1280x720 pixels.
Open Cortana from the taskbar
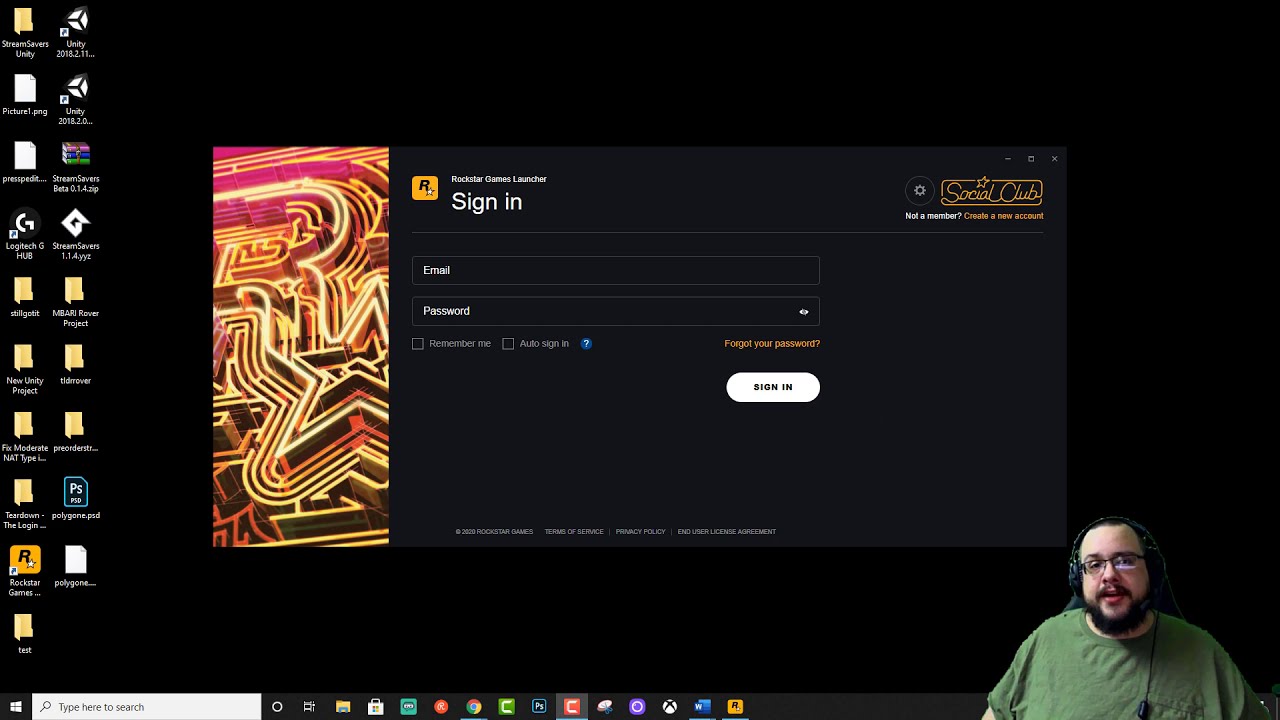[277, 707]
